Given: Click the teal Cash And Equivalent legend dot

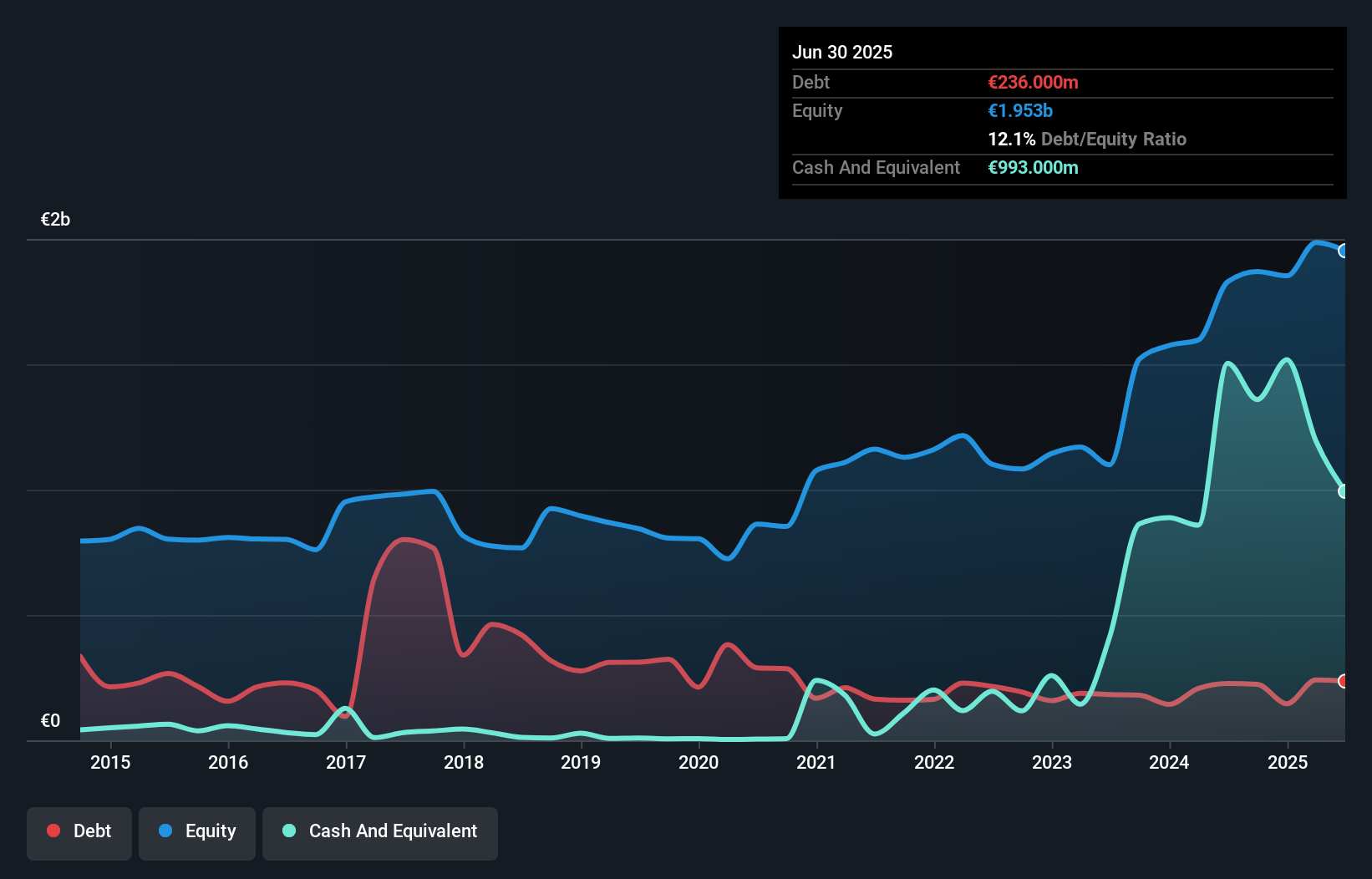Looking at the screenshot, I should point(287,831).
